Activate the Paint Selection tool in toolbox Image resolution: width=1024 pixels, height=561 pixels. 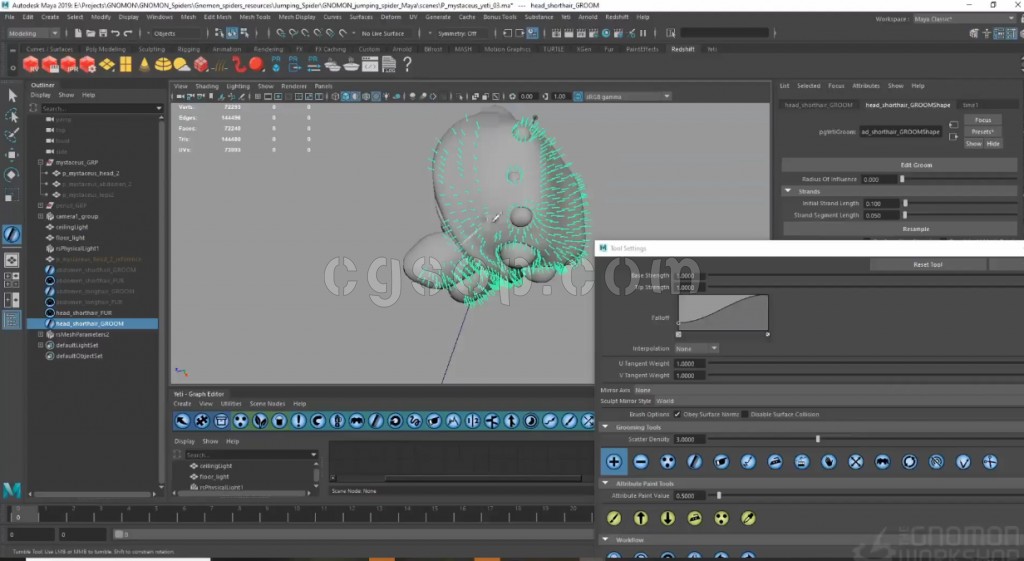12,135
